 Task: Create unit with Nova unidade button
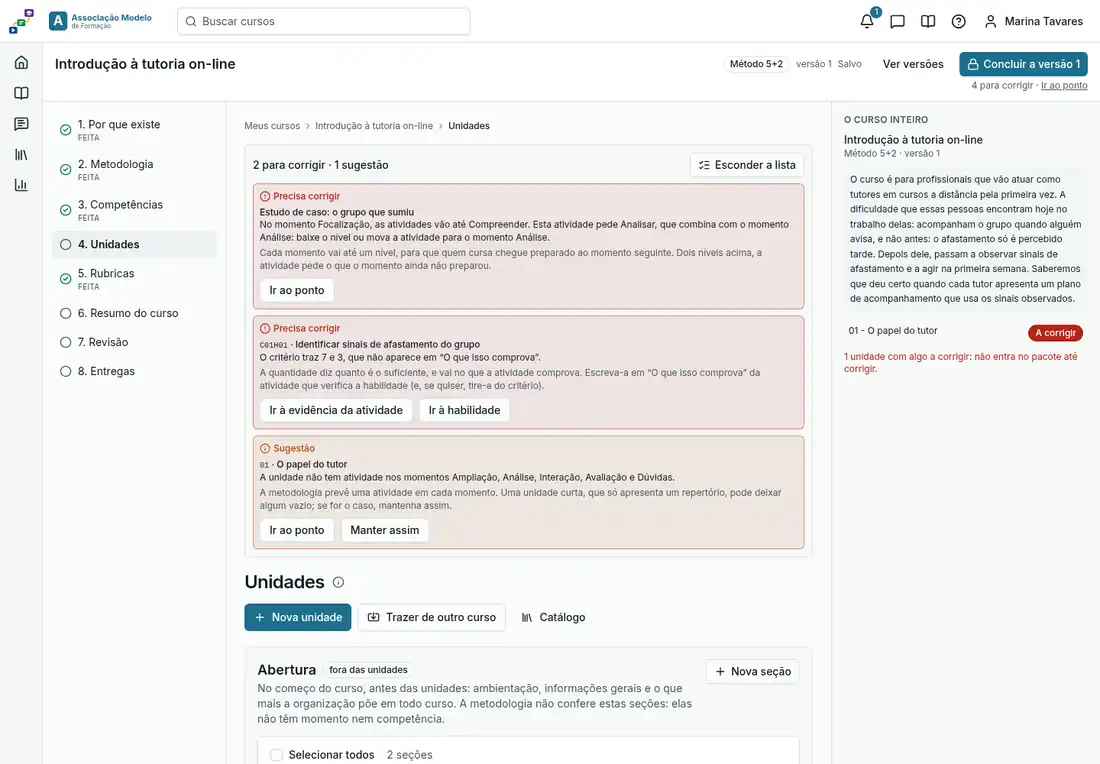(298, 617)
